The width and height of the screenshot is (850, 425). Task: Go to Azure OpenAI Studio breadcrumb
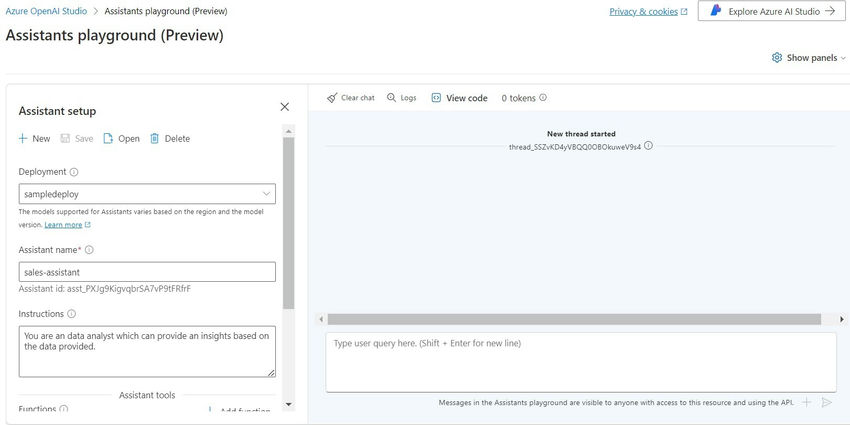(x=47, y=11)
